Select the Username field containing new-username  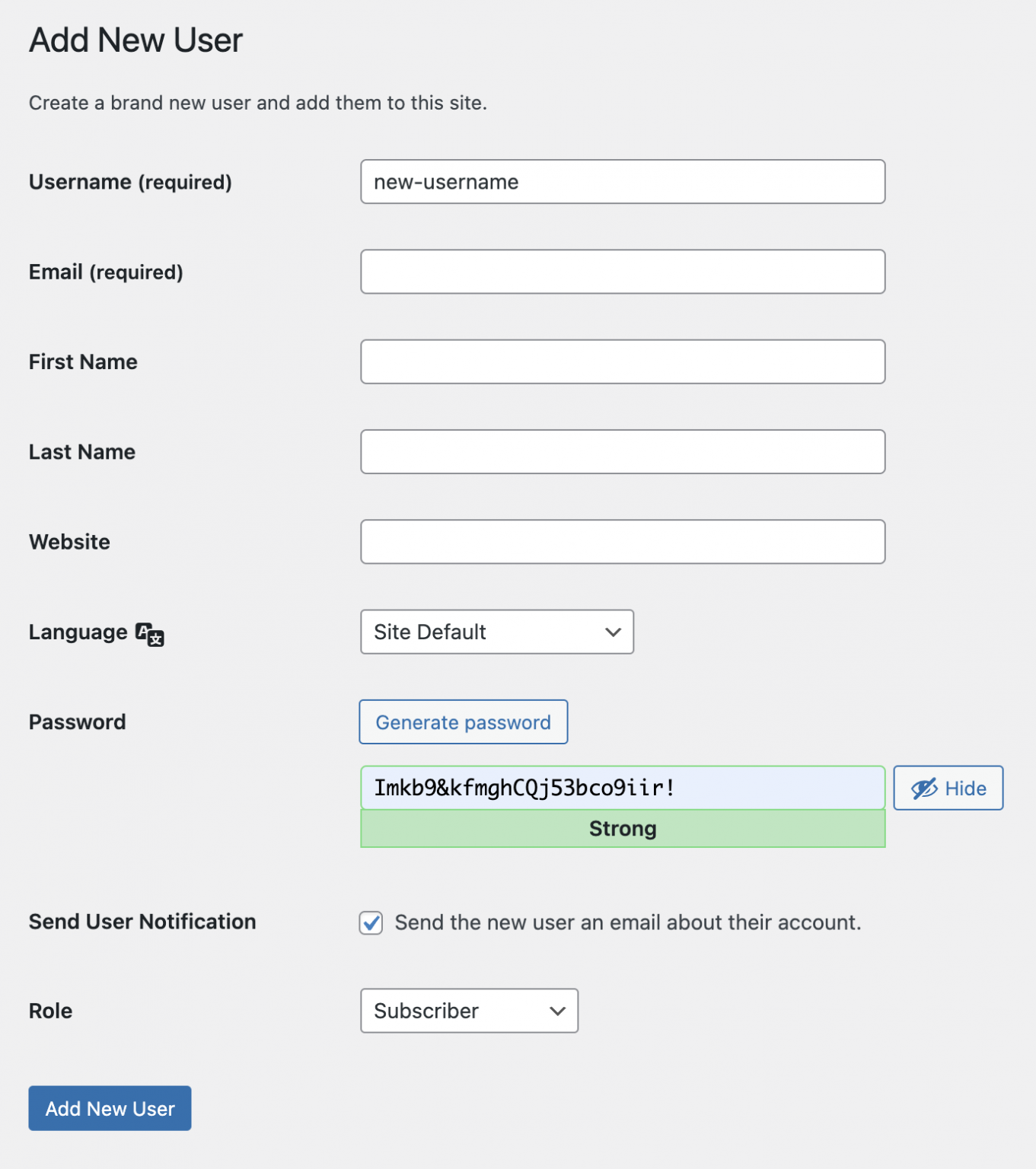click(623, 182)
